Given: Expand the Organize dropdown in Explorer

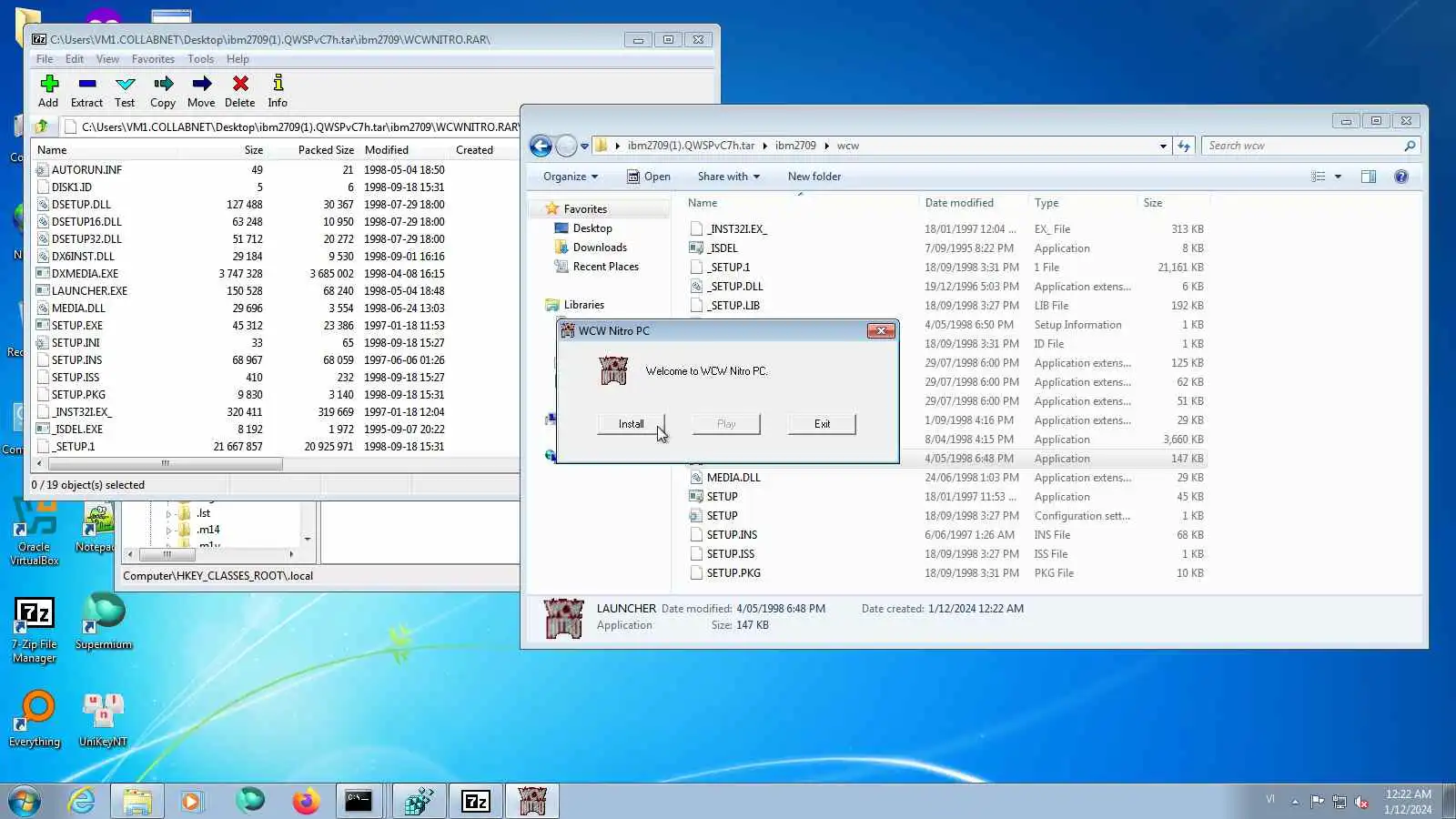Looking at the screenshot, I should coord(571,177).
